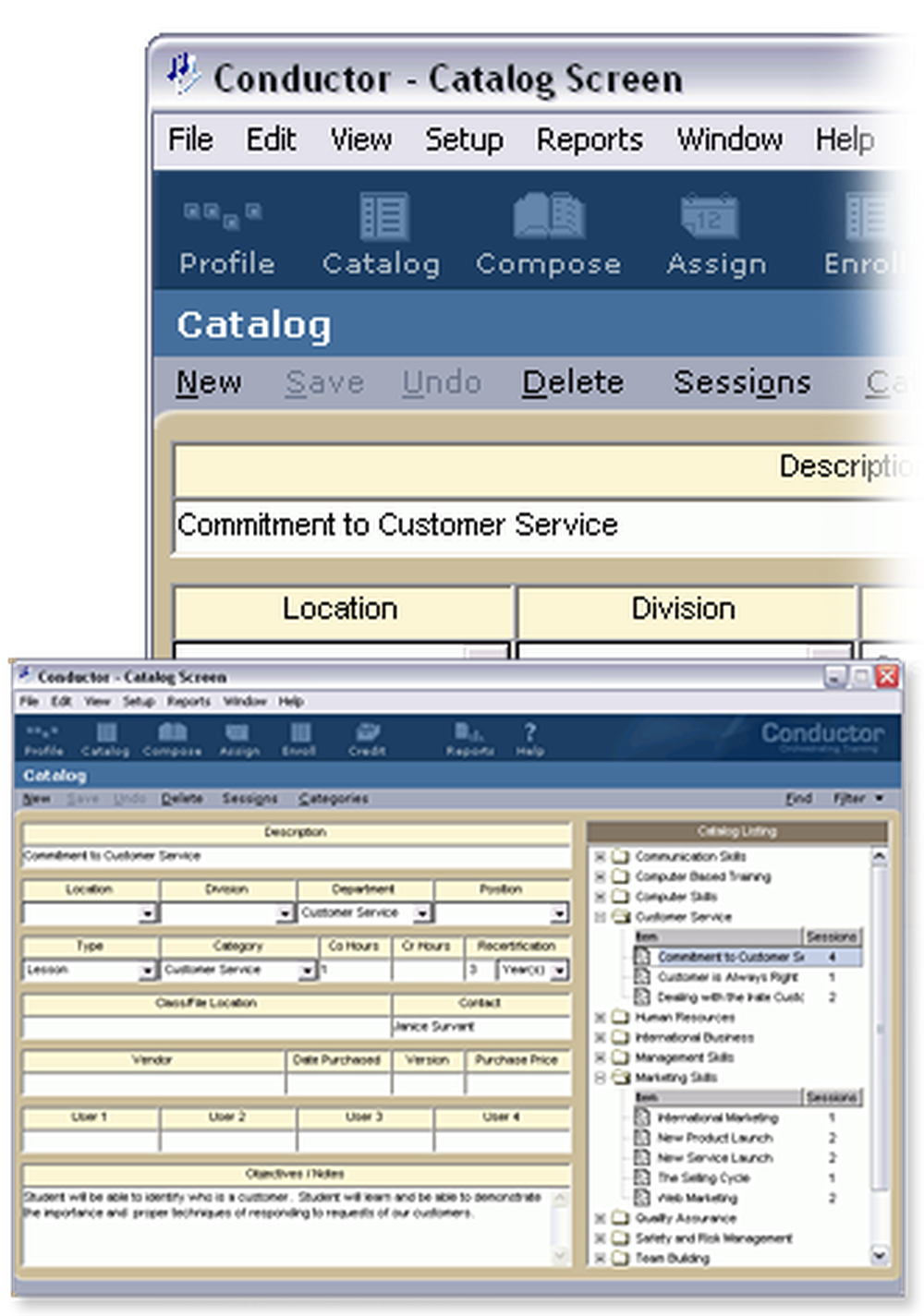Click the Description field in the large window
The width and height of the screenshot is (924, 1316).
545,525
